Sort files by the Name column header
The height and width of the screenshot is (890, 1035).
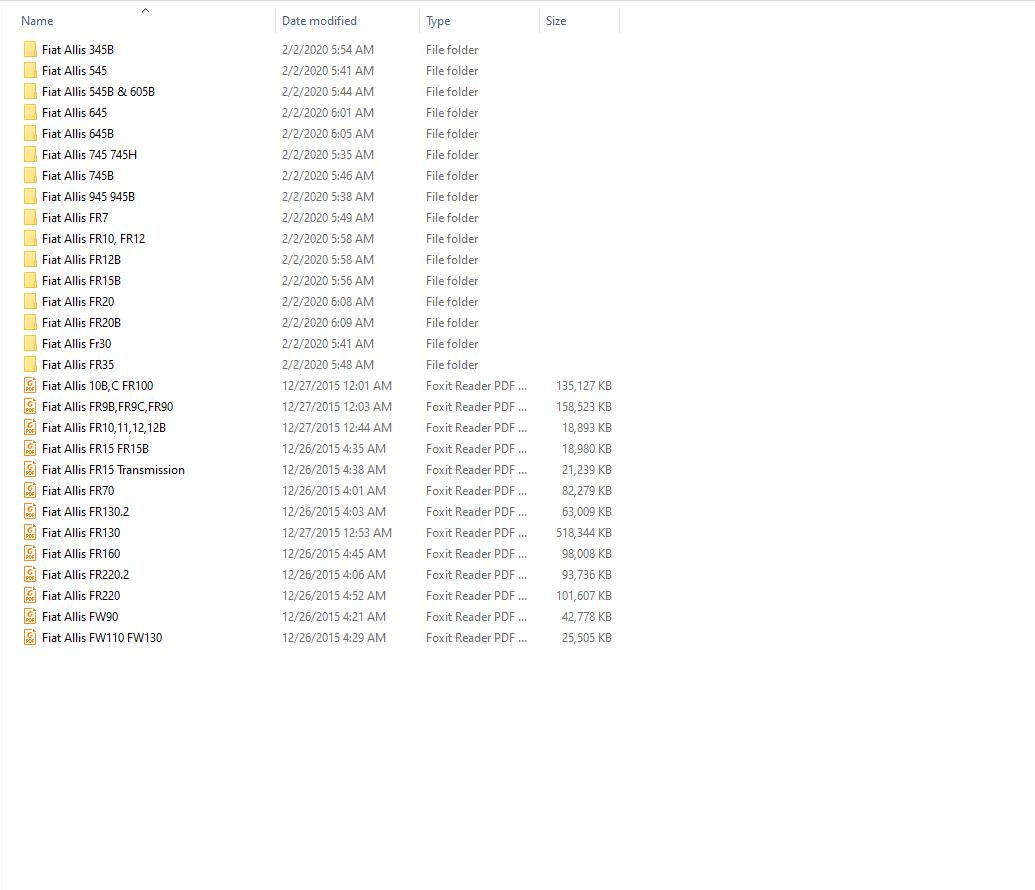pyautogui.click(x=37, y=21)
